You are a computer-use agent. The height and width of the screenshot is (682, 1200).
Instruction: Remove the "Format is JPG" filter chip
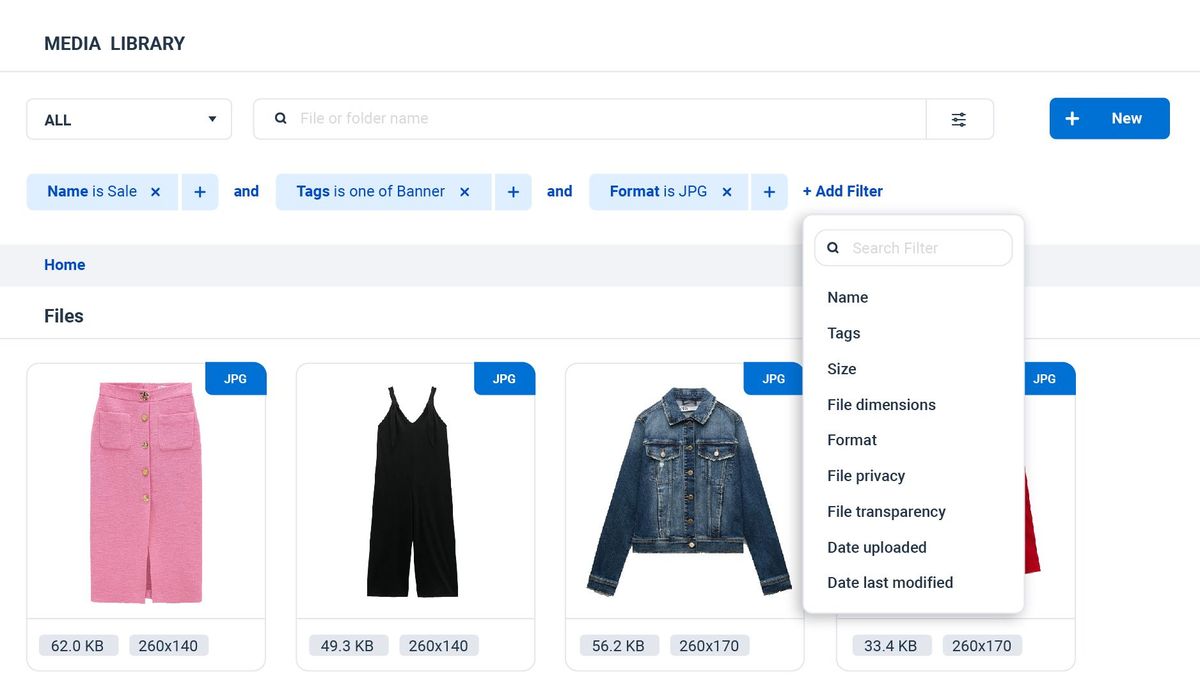[727, 191]
